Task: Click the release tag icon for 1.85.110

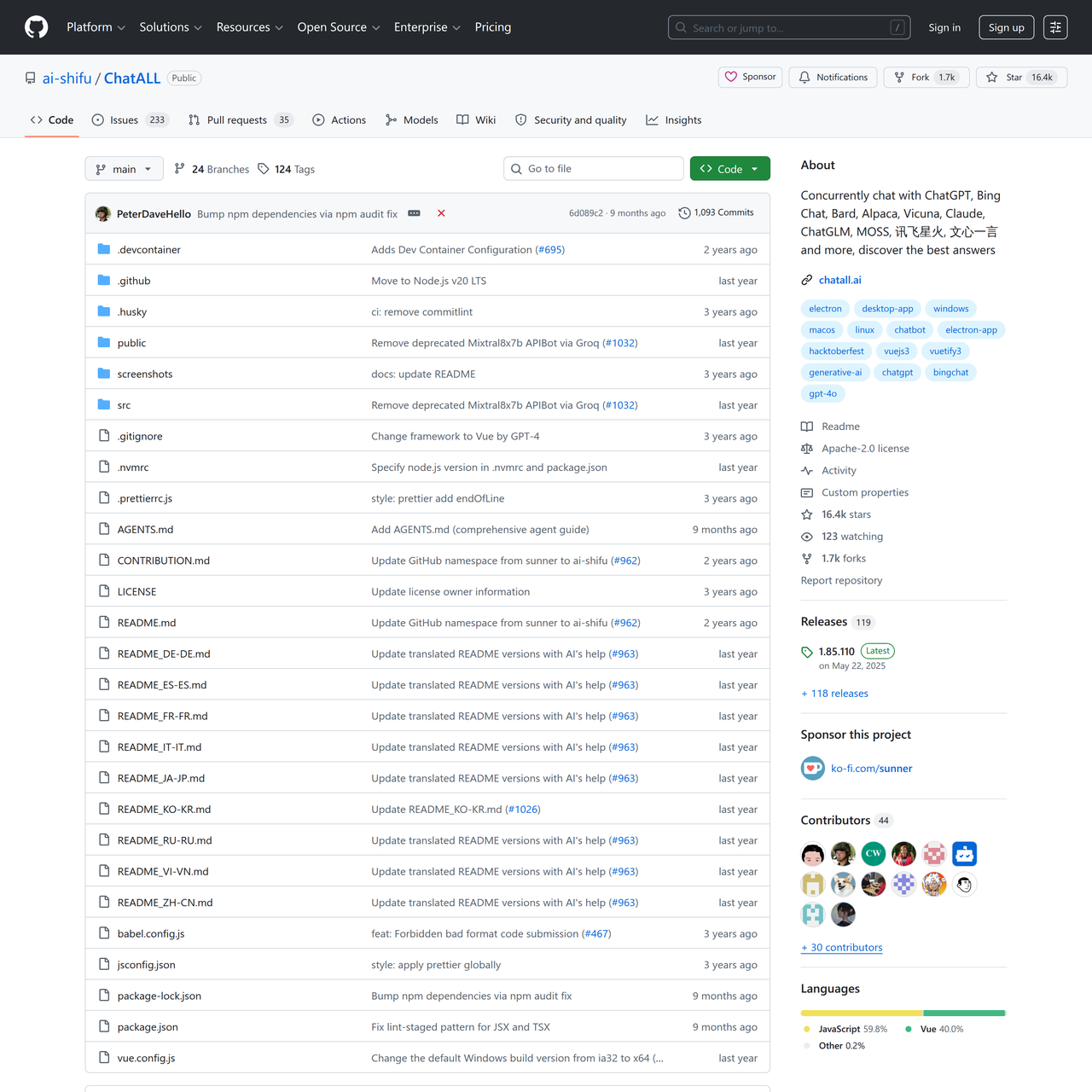Action: coord(807,653)
